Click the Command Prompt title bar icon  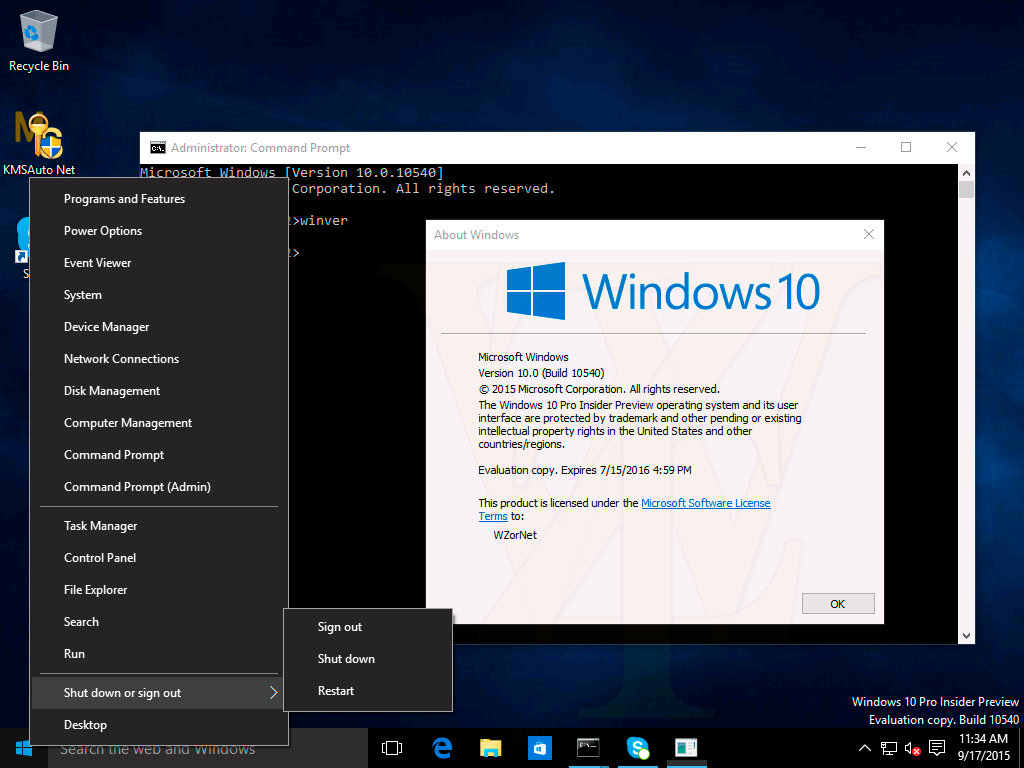pos(157,148)
